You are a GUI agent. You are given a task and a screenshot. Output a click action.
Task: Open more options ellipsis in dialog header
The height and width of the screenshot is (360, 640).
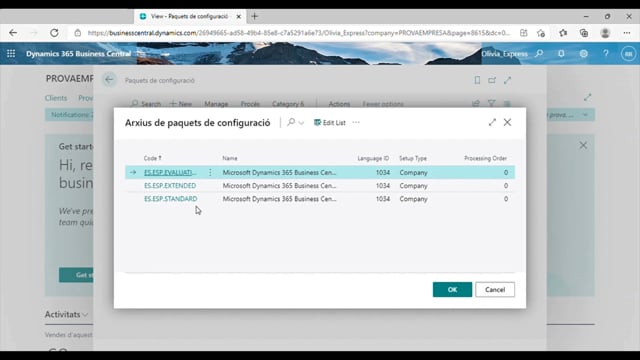[x=356, y=122]
